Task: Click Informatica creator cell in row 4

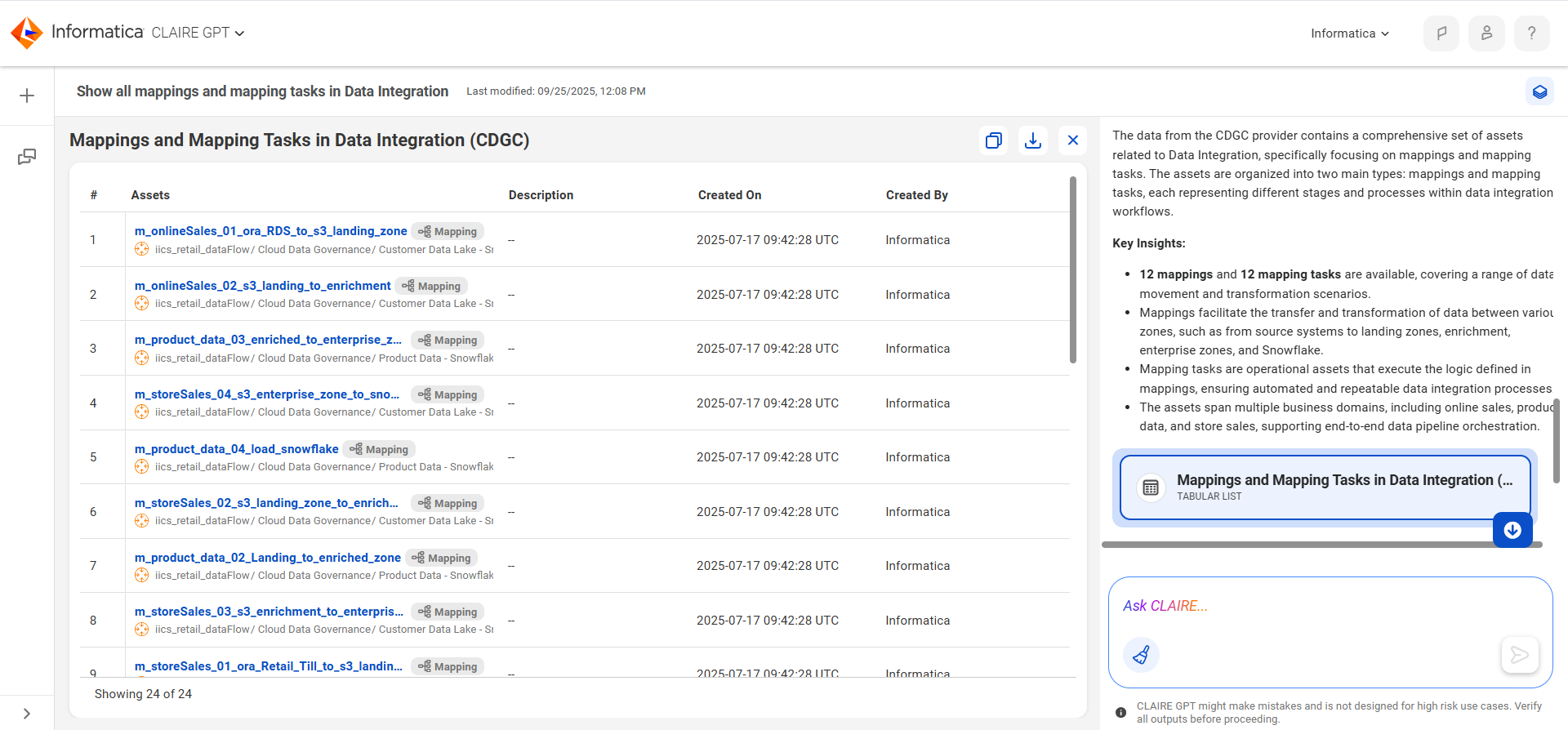Action: coord(918,403)
